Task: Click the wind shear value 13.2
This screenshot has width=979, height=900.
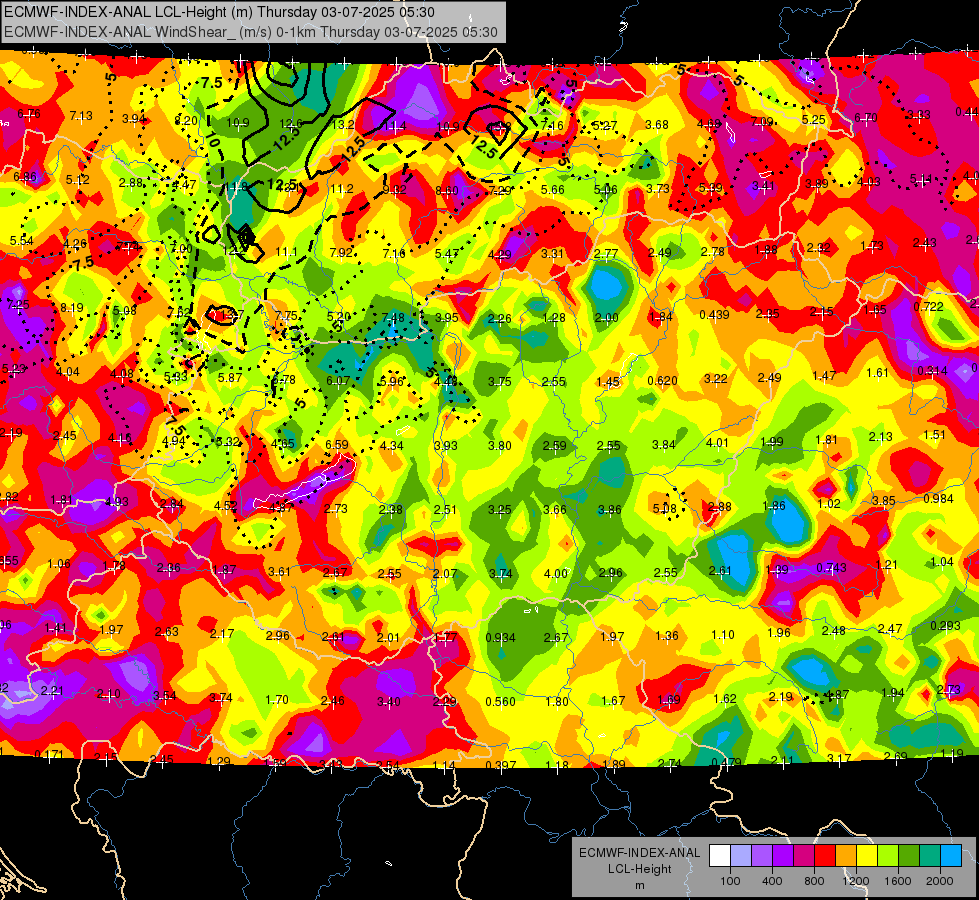Action: (x=343, y=125)
